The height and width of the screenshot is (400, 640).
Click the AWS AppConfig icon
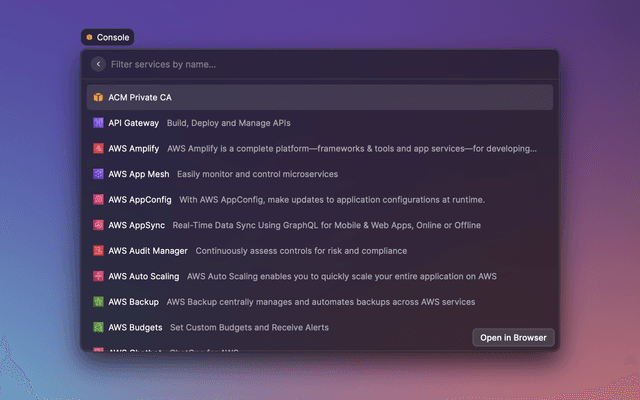coord(98,199)
